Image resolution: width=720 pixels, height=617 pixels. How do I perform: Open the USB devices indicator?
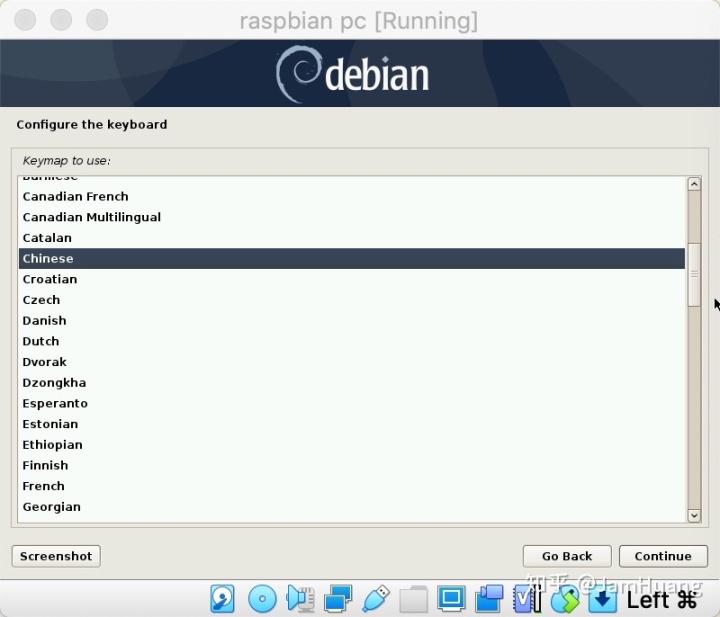[x=376, y=599]
